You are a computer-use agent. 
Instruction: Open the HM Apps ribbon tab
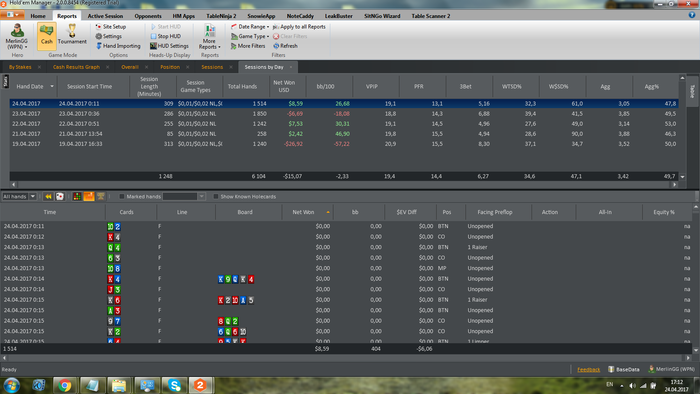(x=183, y=16)
